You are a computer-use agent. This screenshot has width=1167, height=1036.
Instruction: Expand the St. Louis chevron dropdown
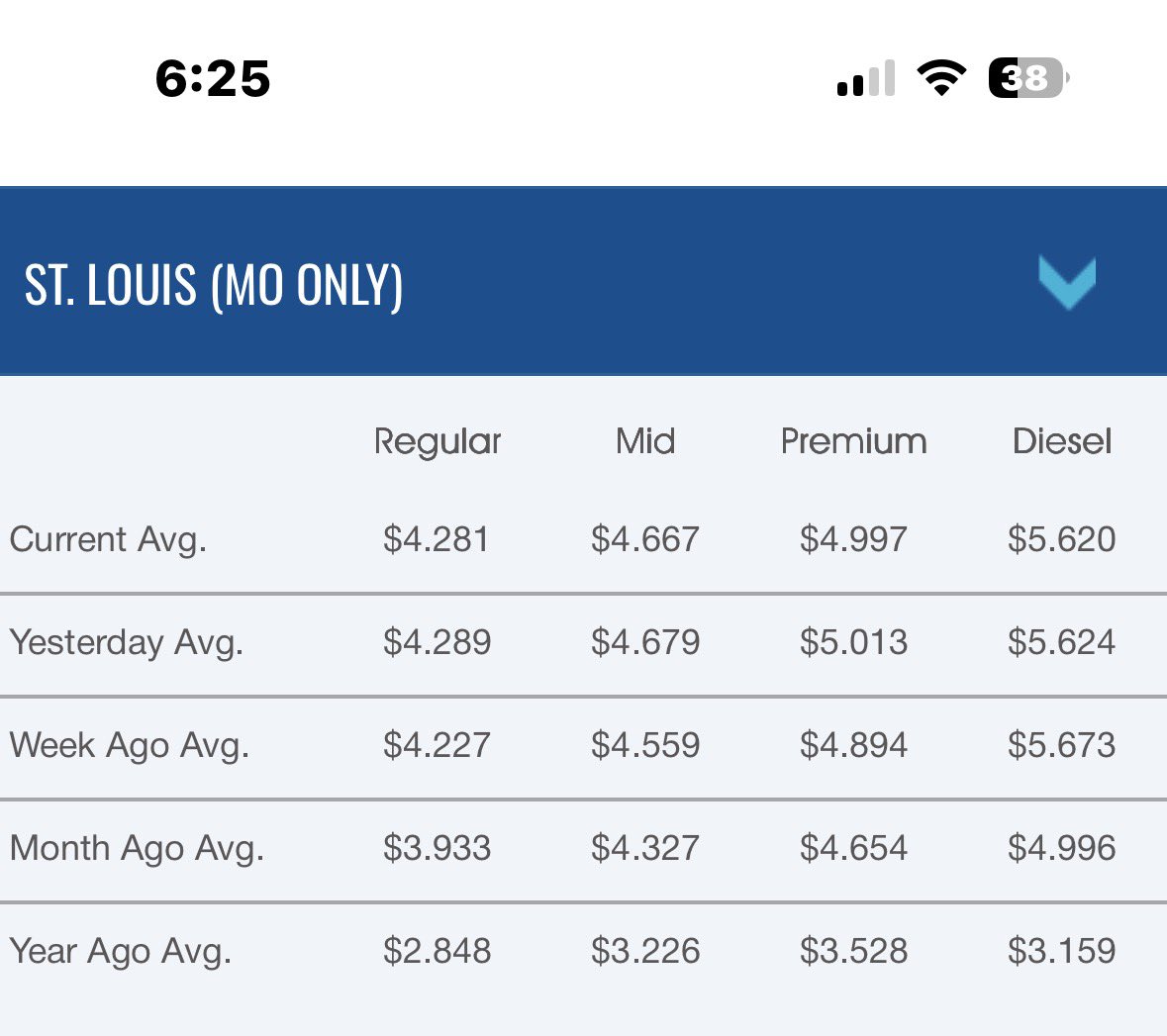point(1067,283)
